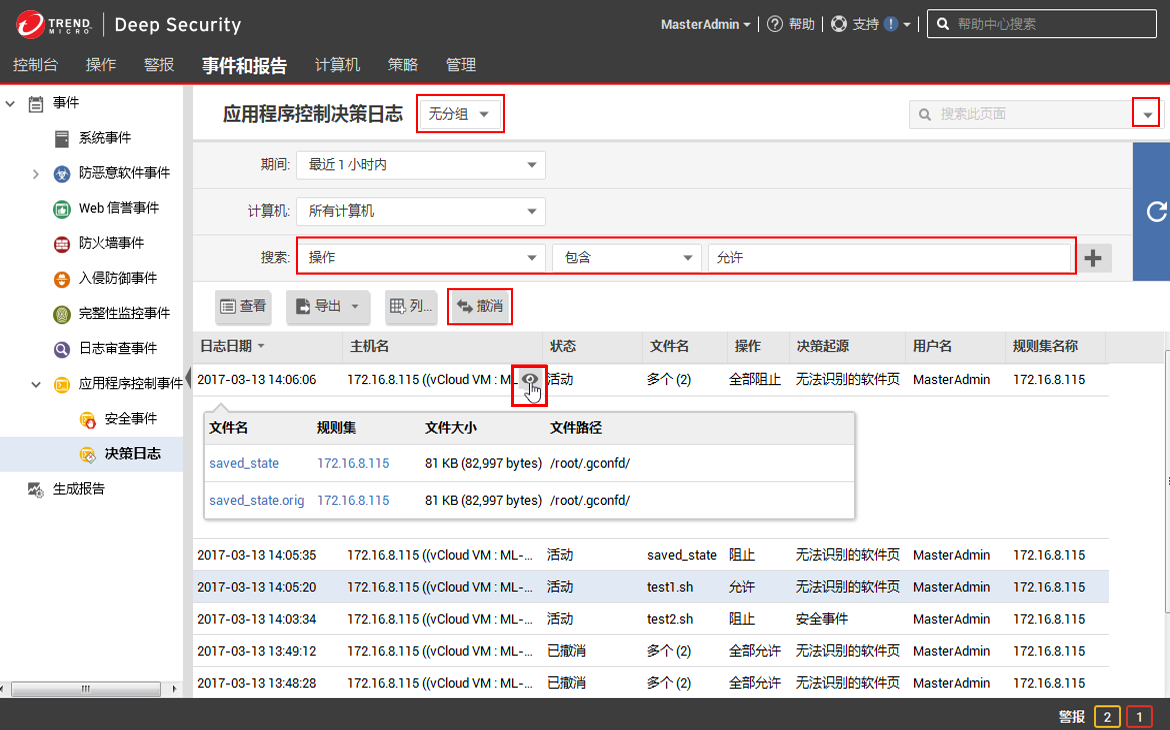The width and height of the screenshot is (1170, 730).
Task: Select the 防火墙事件 firewall icon
Action: [62, 243]
